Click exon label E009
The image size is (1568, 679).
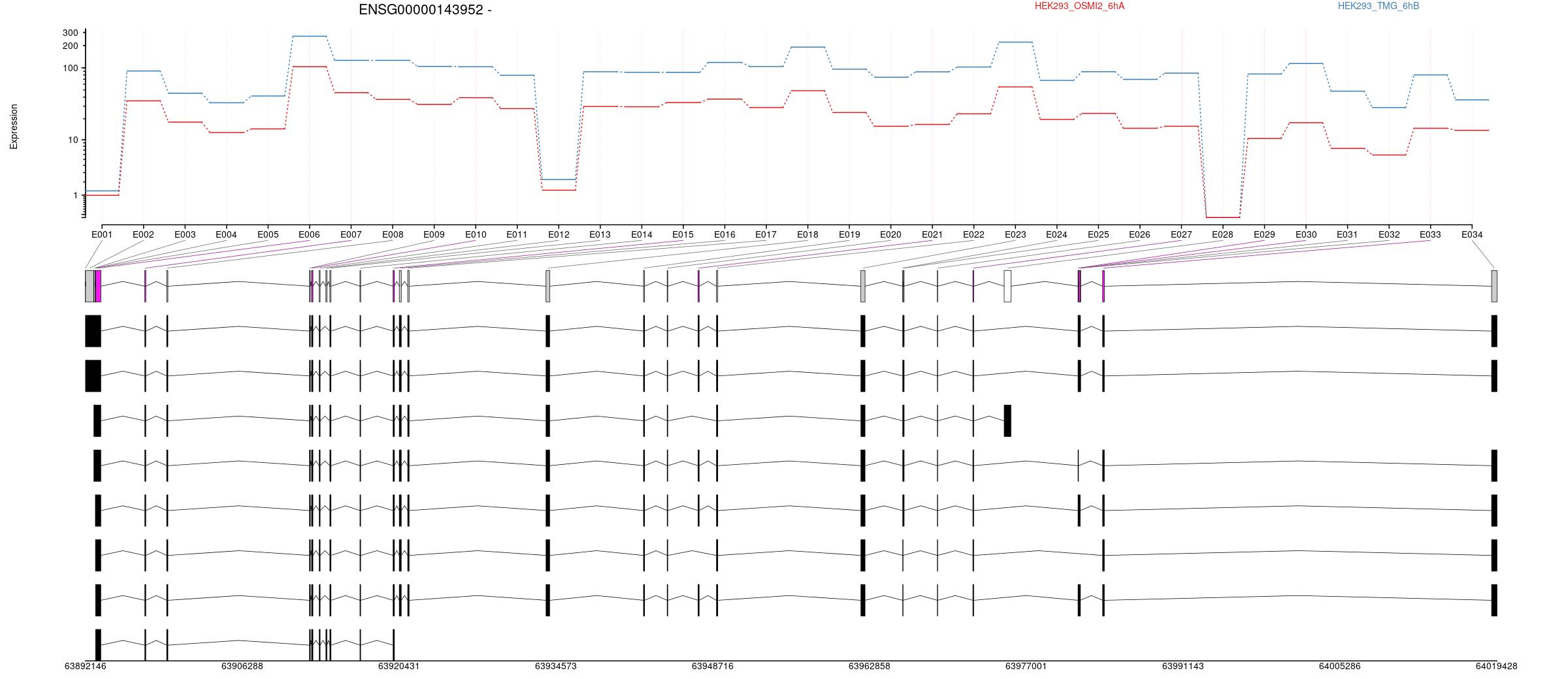pyautogui.click(x=434, y=234)
